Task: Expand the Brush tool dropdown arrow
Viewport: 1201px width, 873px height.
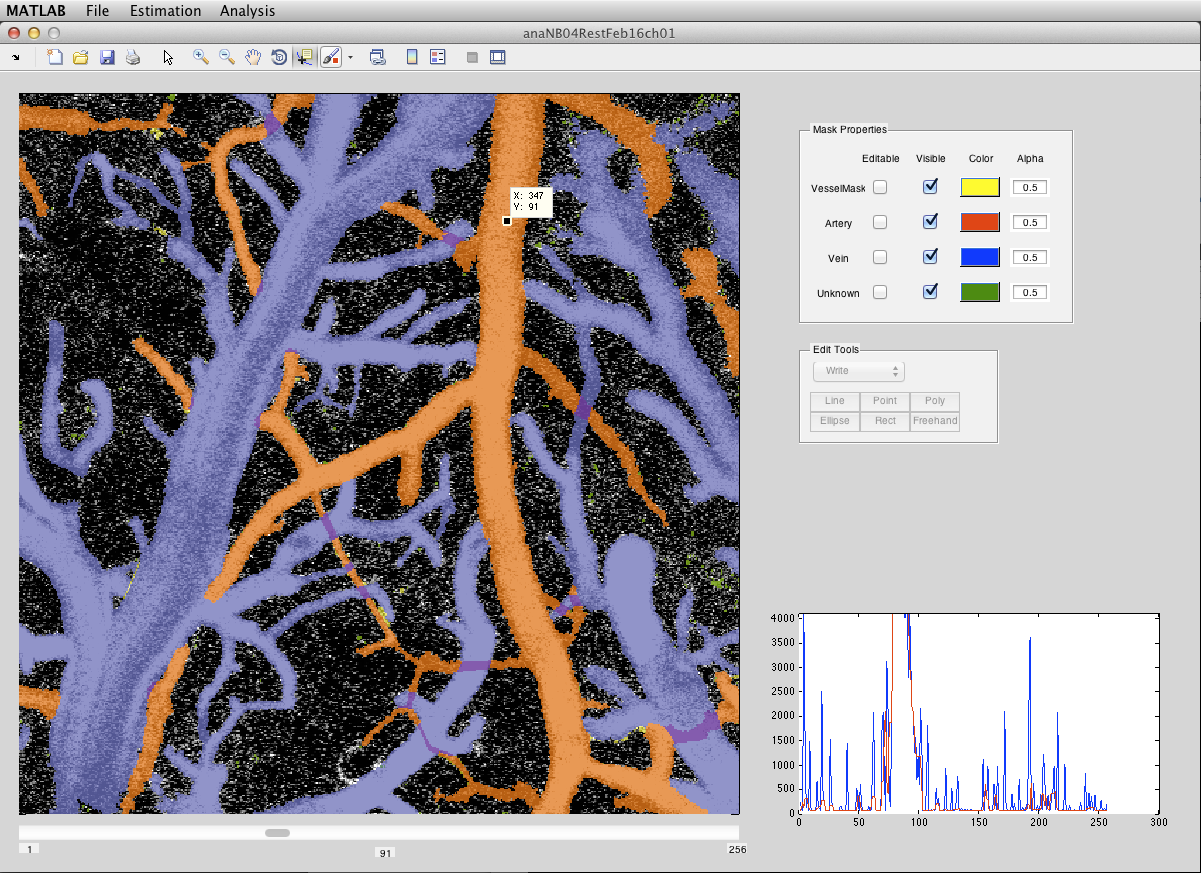Action: pos(350,58)
